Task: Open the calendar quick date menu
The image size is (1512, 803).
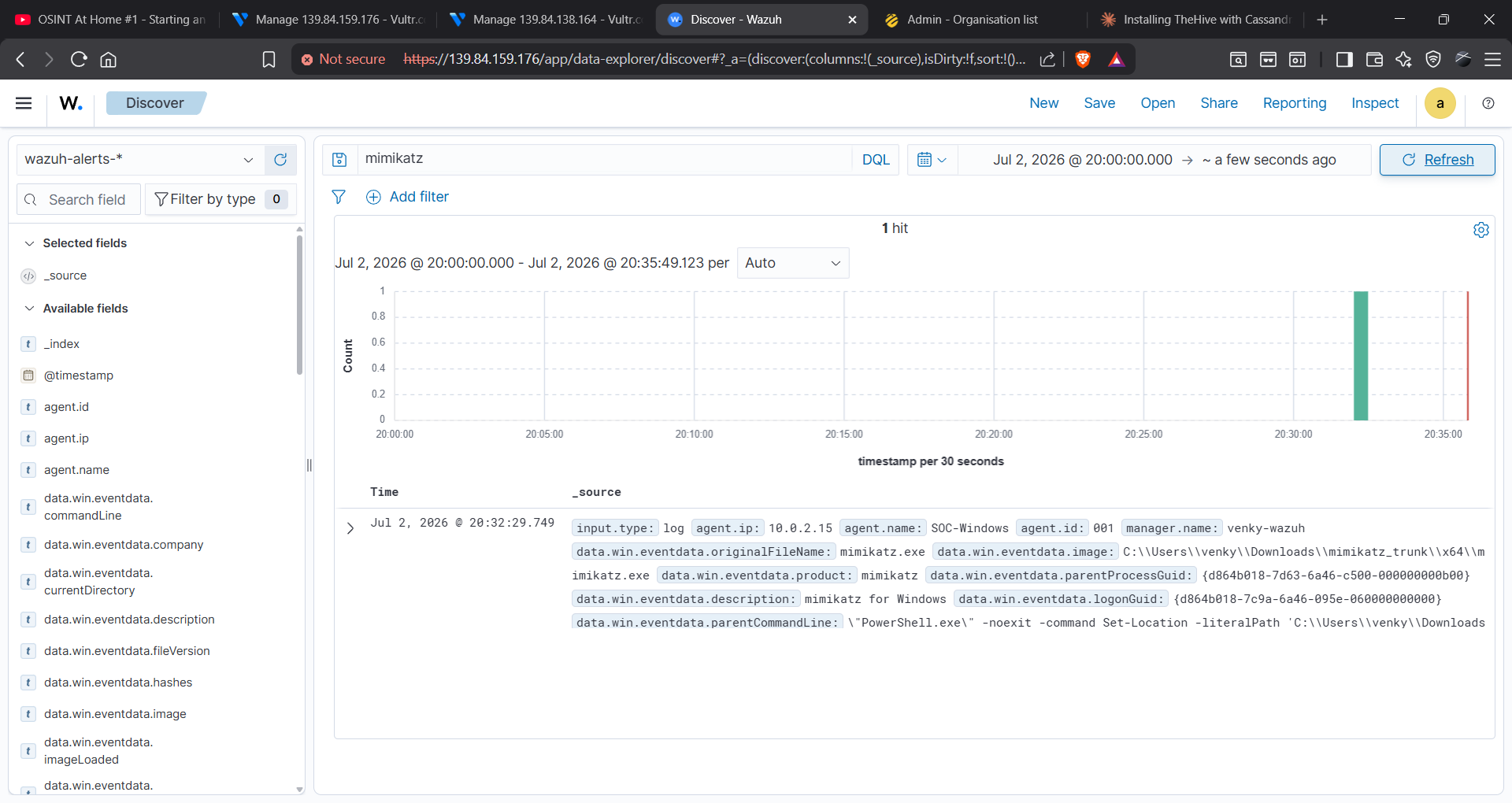Action: (x=932, y=160)
